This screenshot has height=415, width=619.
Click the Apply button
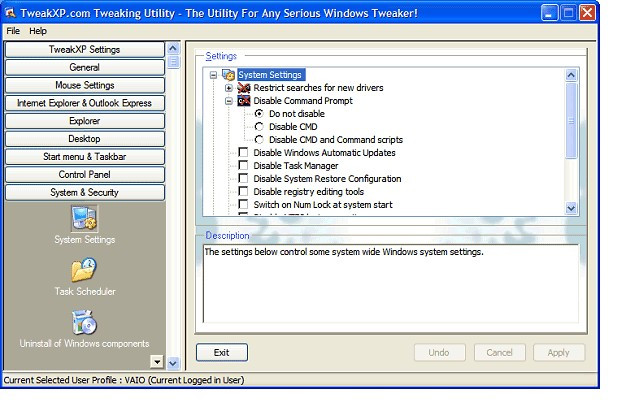point(559,352)
